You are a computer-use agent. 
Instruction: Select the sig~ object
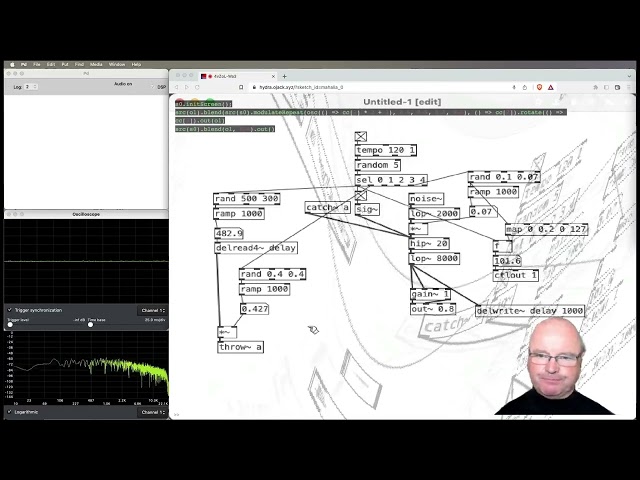point(367,210)
